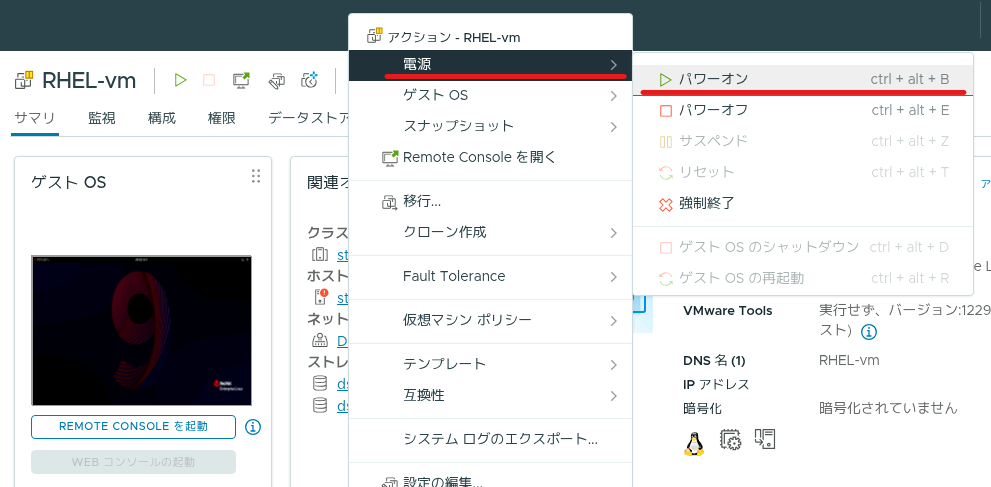Viewport: 991px width, 487px height.
Task: Launch remote console via toolbar monitor icon
Action: coord(241,80)
